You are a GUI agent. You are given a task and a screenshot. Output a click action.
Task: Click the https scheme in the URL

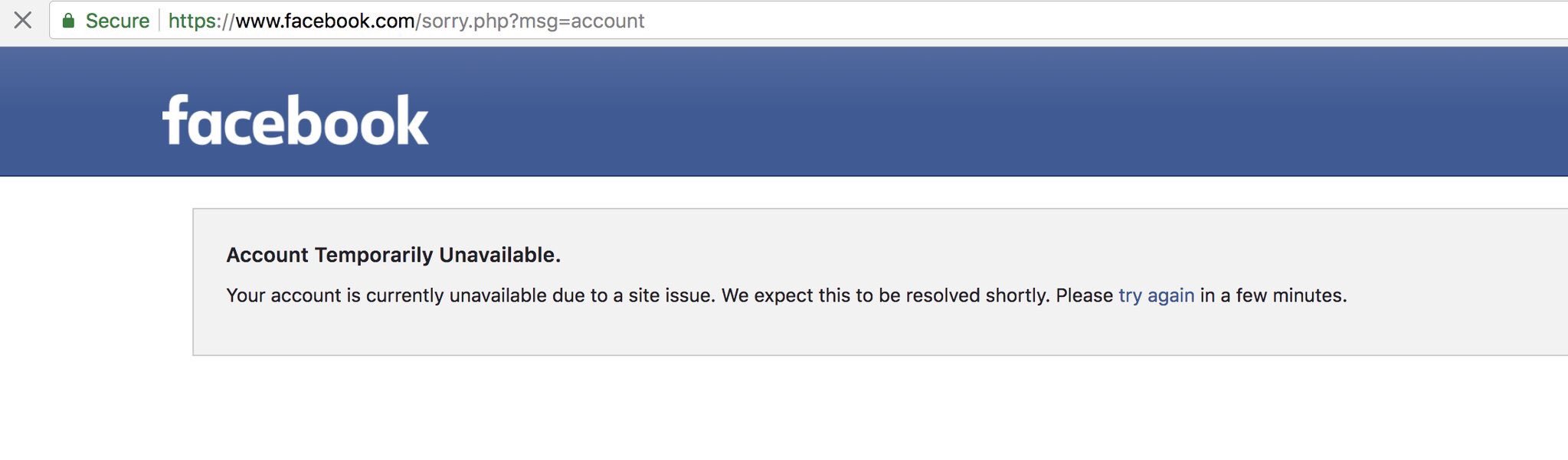[194, 21]
